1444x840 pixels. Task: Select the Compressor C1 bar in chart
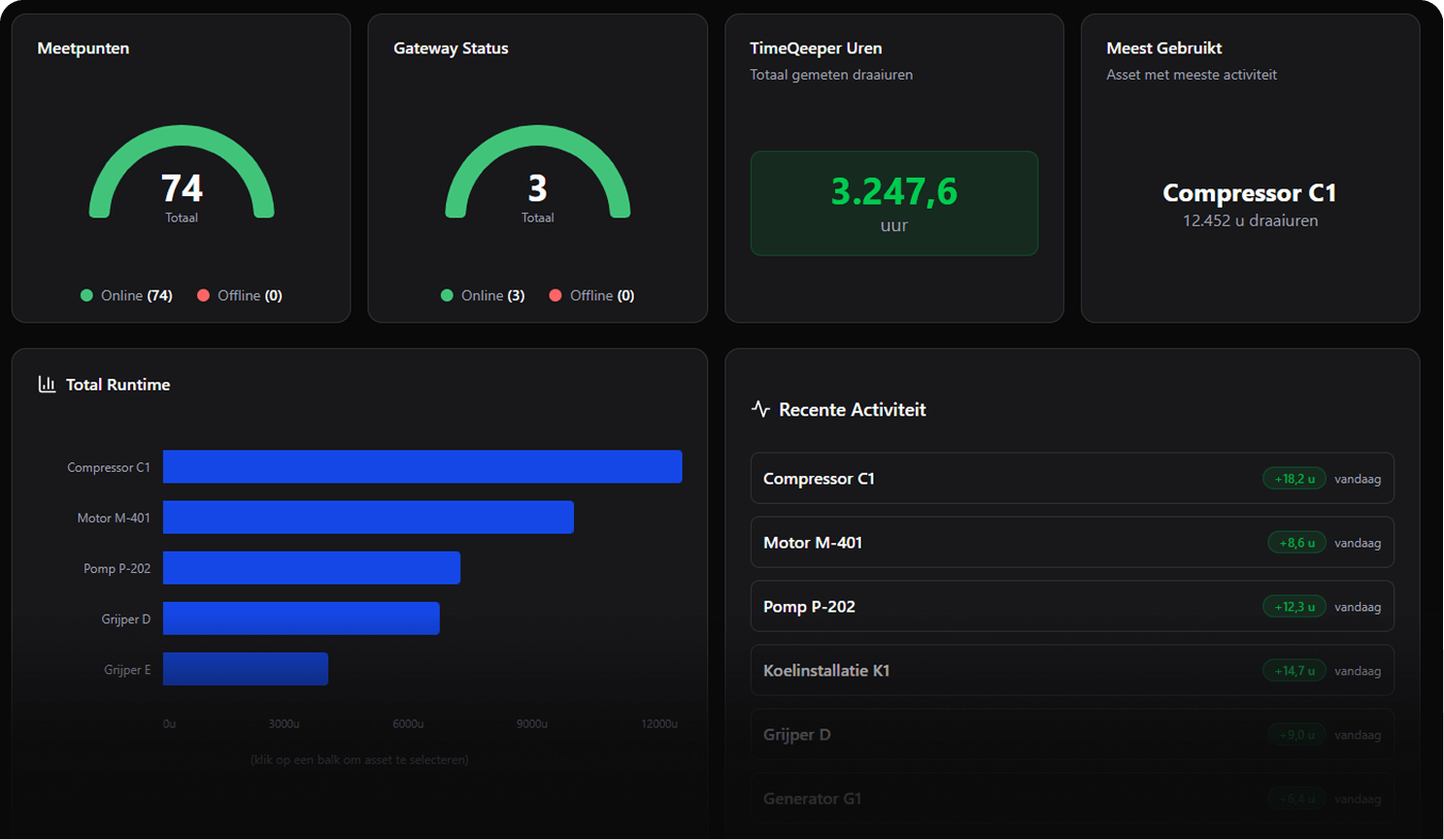point(422,467)
